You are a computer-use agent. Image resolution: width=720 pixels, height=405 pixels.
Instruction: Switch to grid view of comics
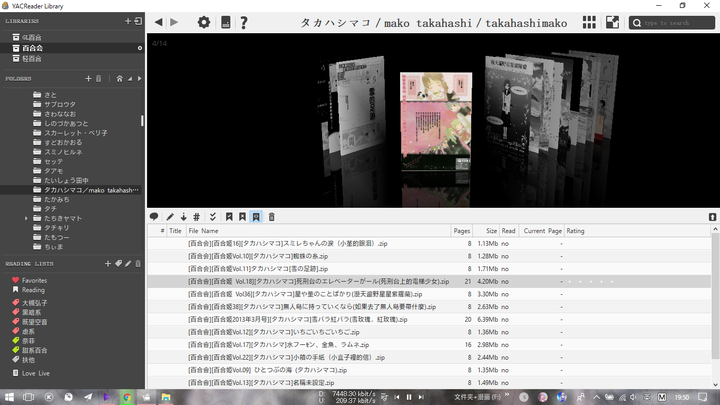589,22
